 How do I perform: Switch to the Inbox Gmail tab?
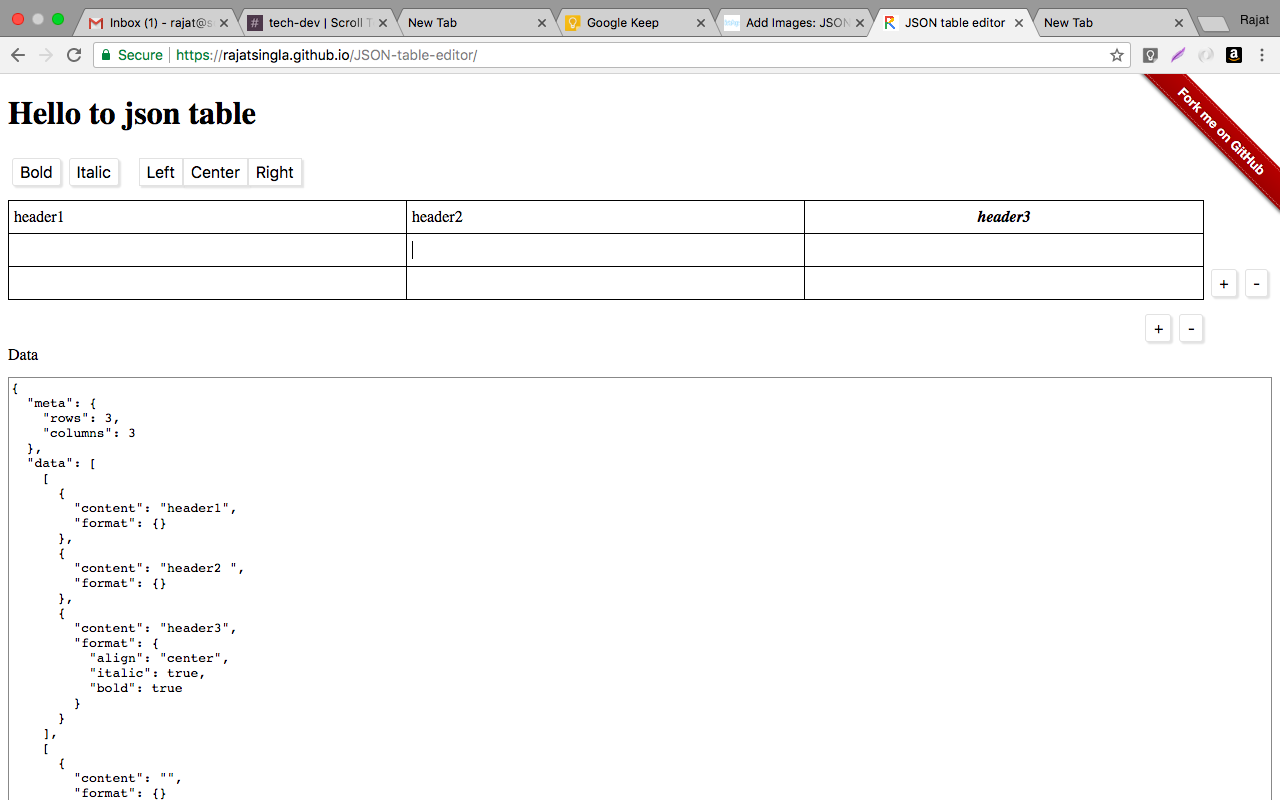click(x=156, y=23)
